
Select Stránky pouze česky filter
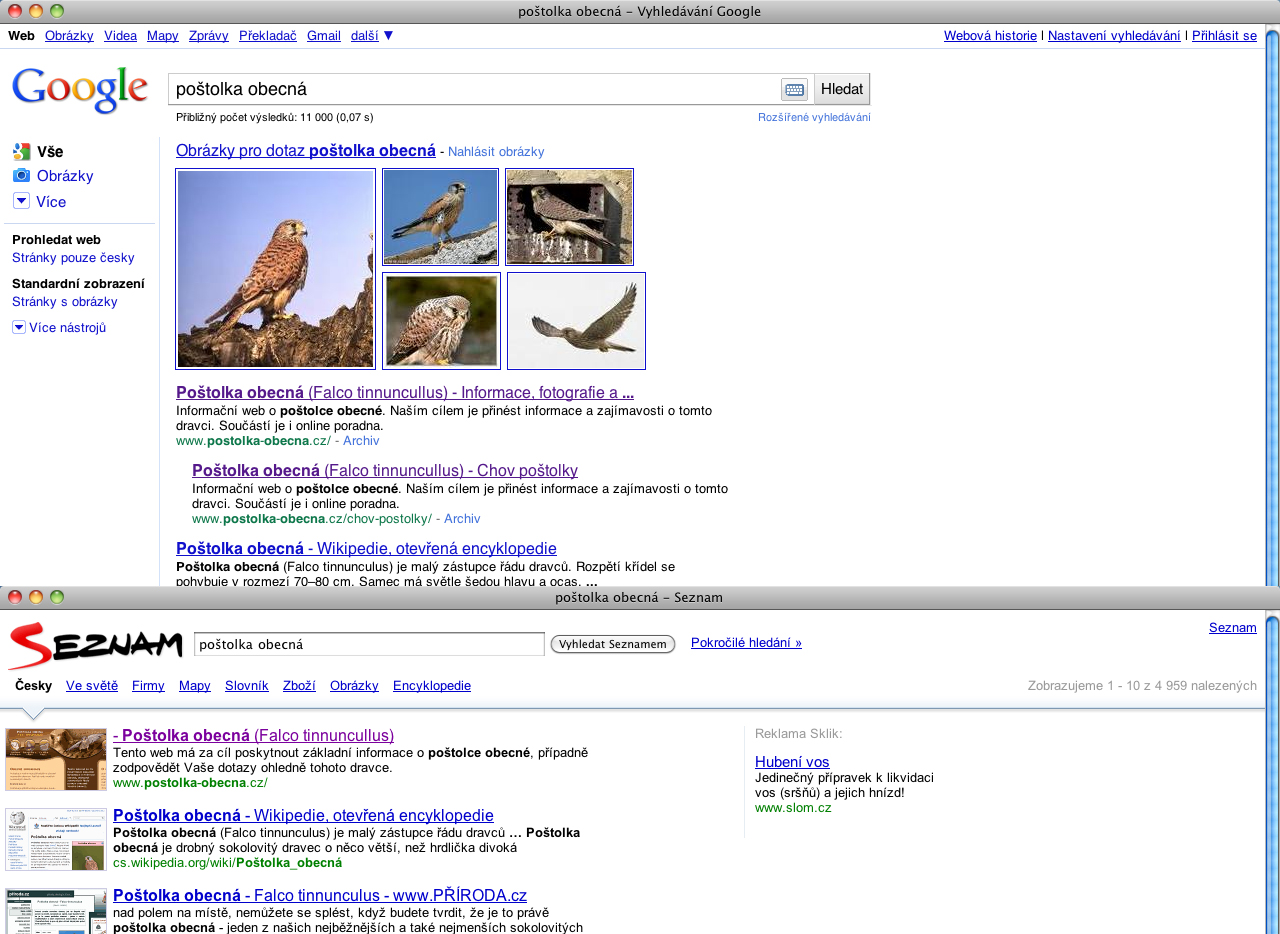click(x=73, y=257)
